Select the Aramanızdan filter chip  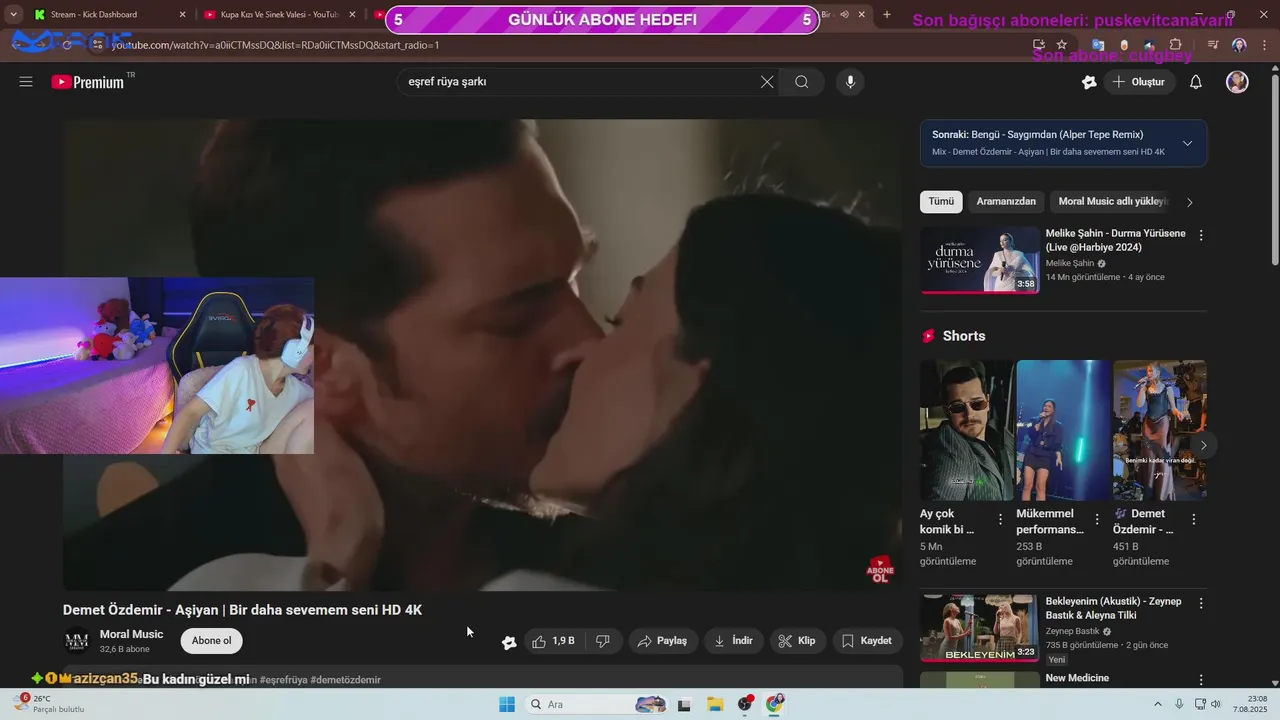tap(1006, 202)
